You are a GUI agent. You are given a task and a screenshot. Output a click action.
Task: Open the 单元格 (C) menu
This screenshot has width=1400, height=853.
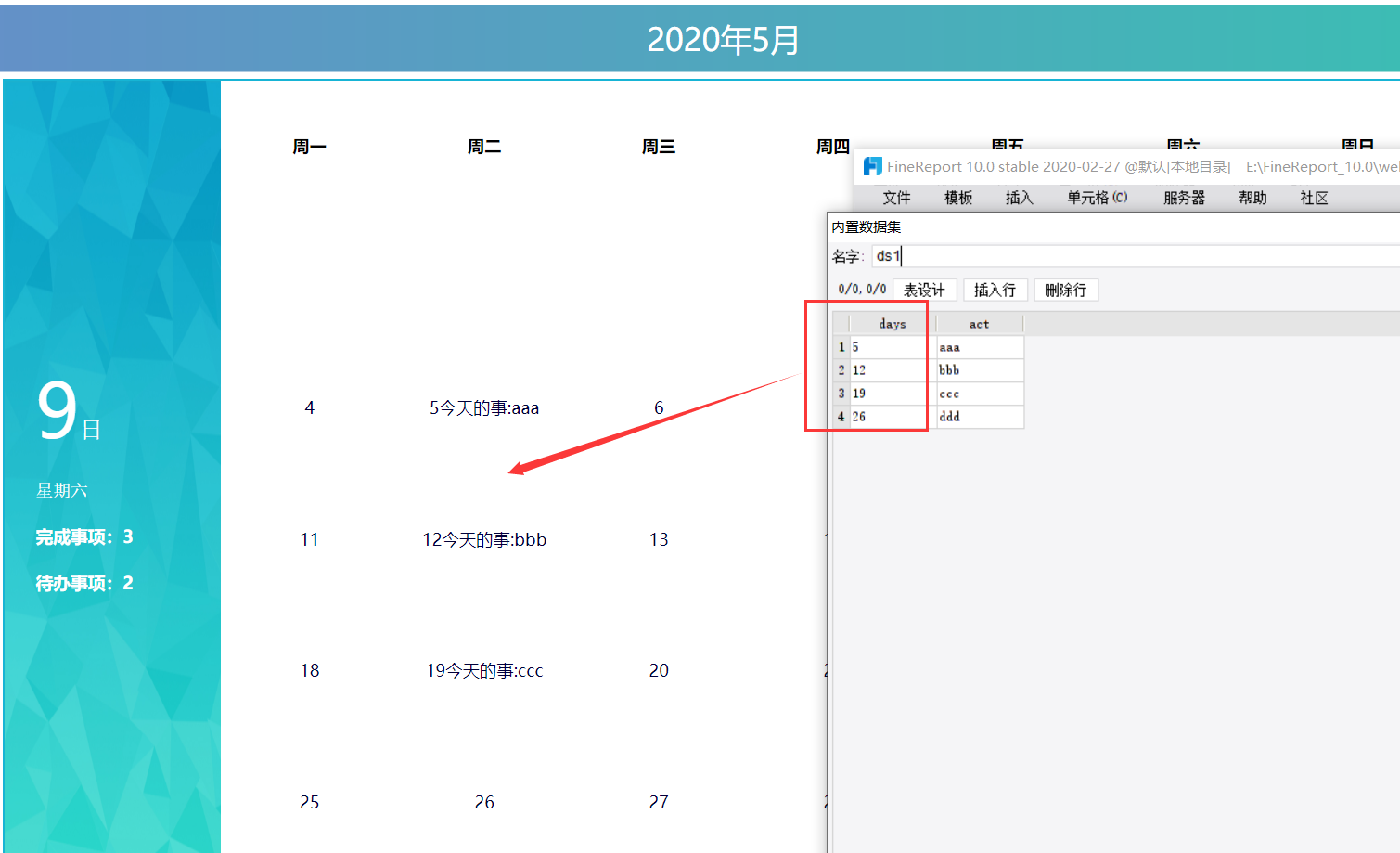click(1097, 198)
